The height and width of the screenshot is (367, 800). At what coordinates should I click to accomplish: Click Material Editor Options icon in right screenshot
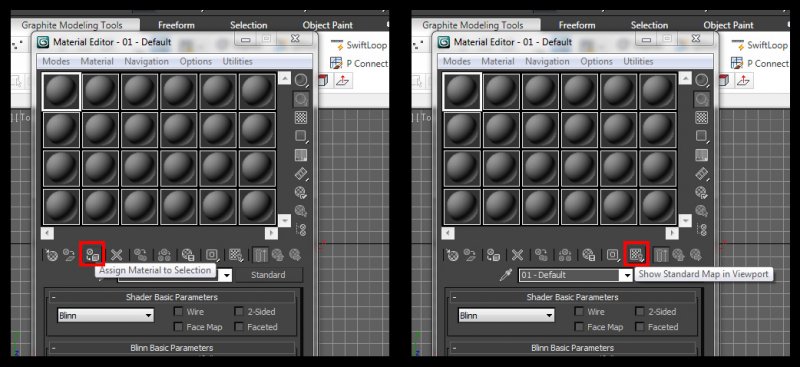point(702,192)
